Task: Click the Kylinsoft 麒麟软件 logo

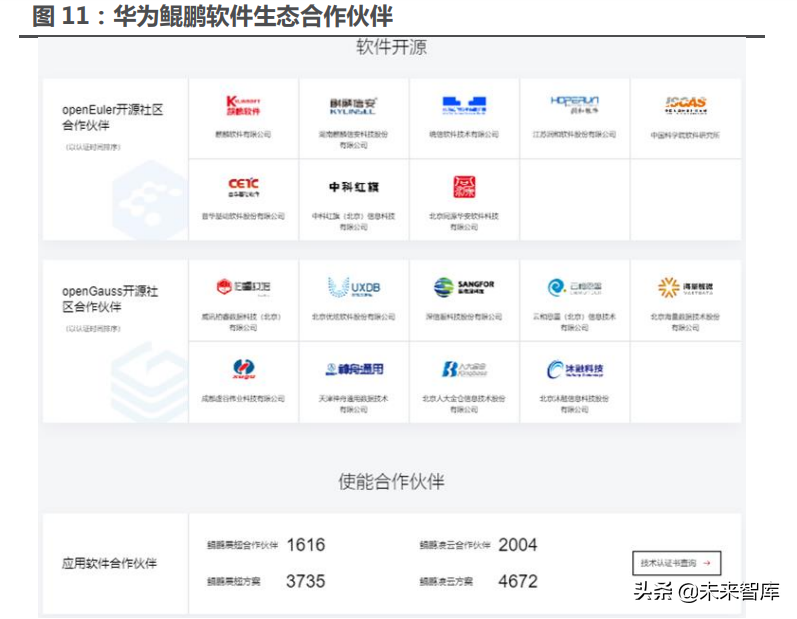Action: tap(243, 105)
